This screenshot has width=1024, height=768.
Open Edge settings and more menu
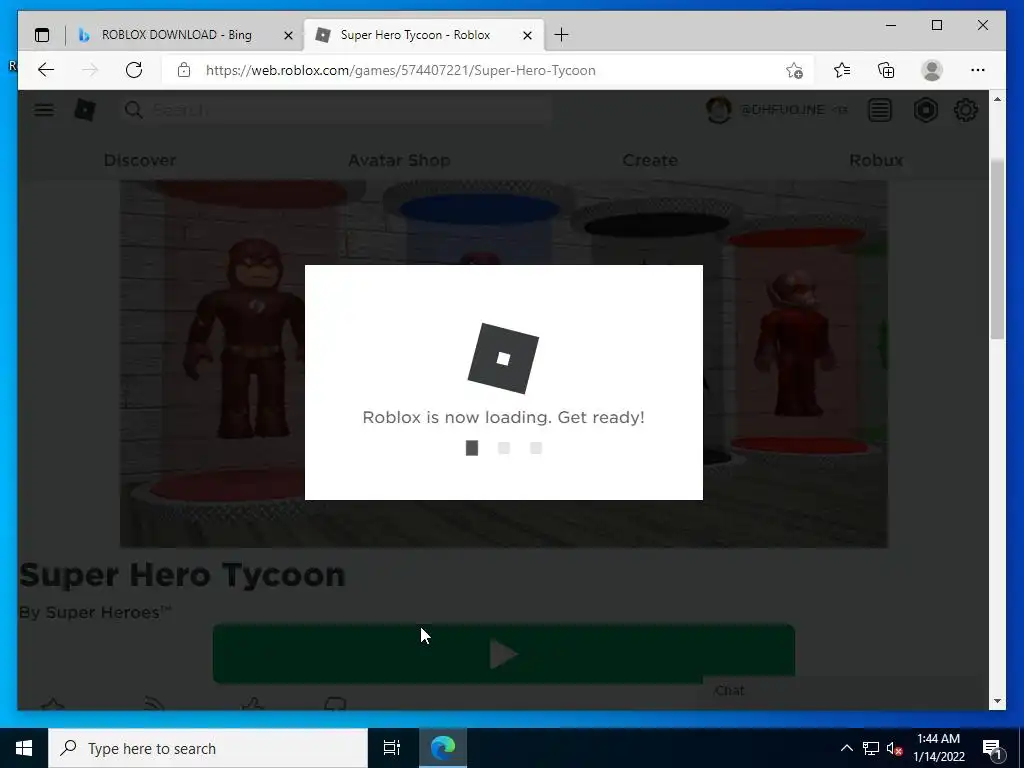coord(978,70)
